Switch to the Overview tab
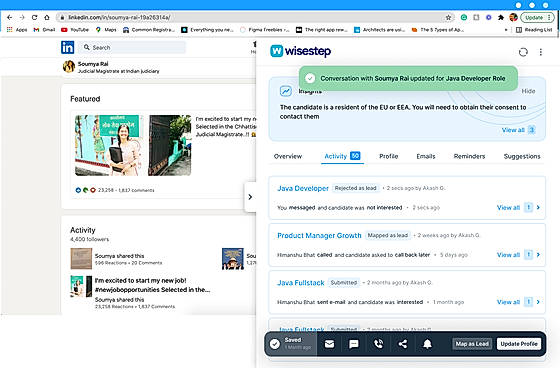This screenshot has height=368, width=560. [288, 156]
